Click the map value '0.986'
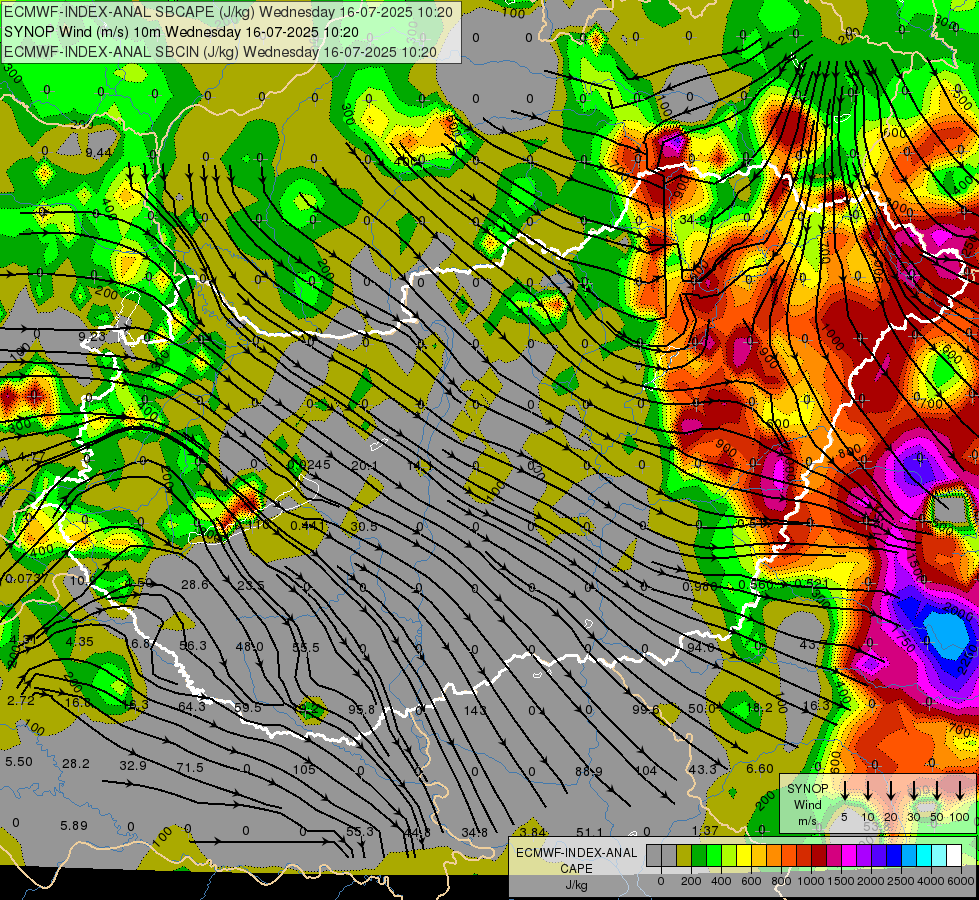 (x=700, y=586)
